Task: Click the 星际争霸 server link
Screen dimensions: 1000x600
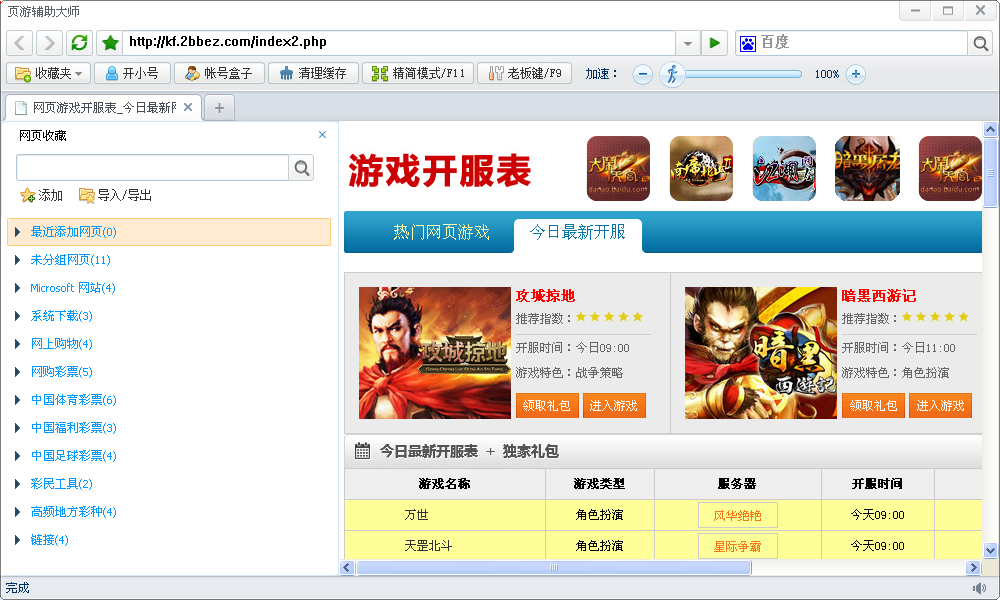Action: coord(737,546)
